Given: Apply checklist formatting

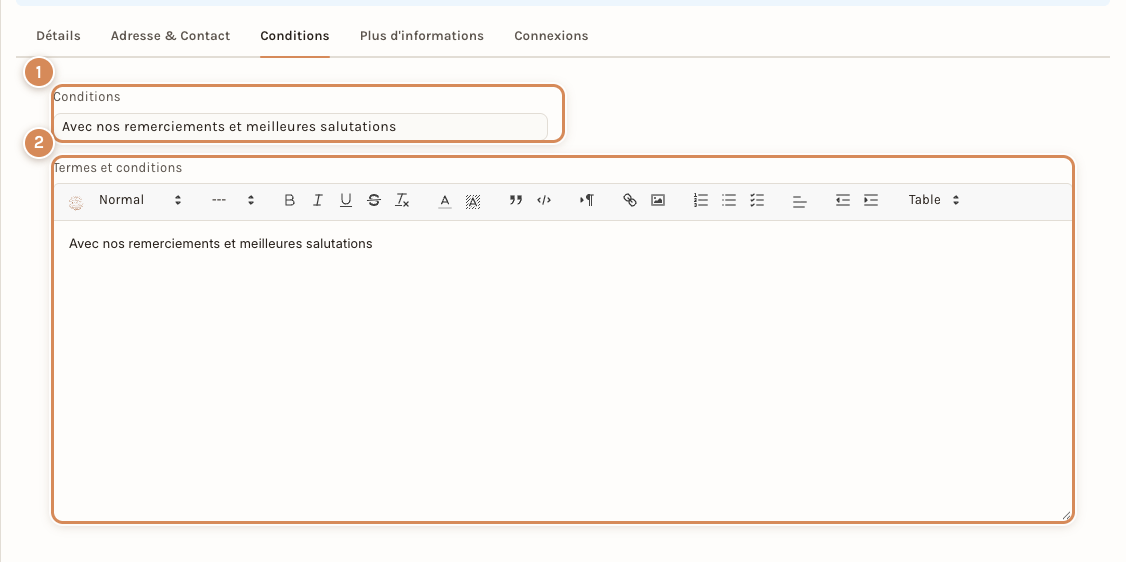Looking at the screenshot, I should tap(757, 200).
